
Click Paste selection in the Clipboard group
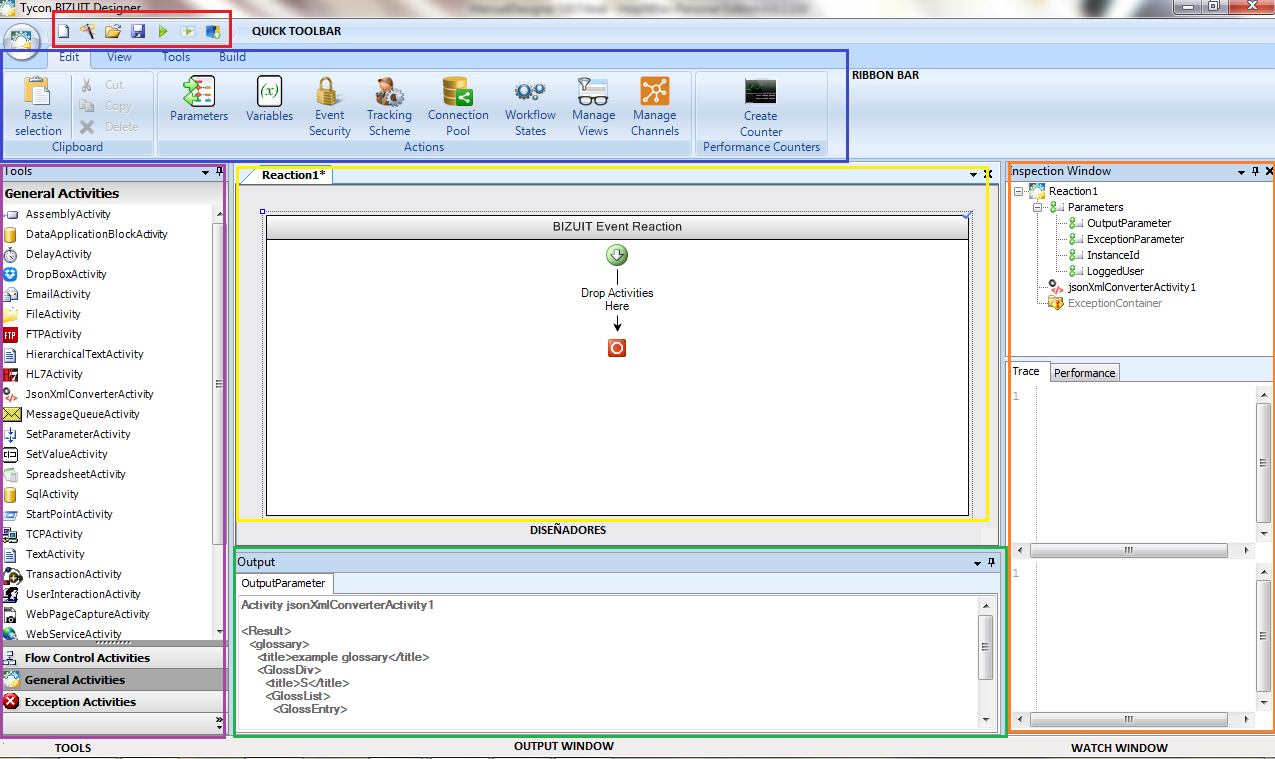[x=38, y=107]
